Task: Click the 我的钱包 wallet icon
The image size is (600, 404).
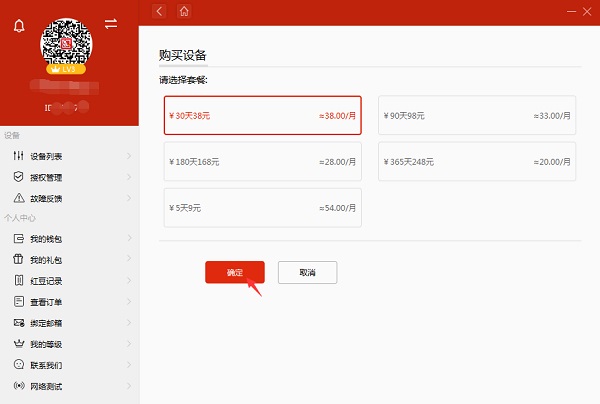Action: point(19,239)
